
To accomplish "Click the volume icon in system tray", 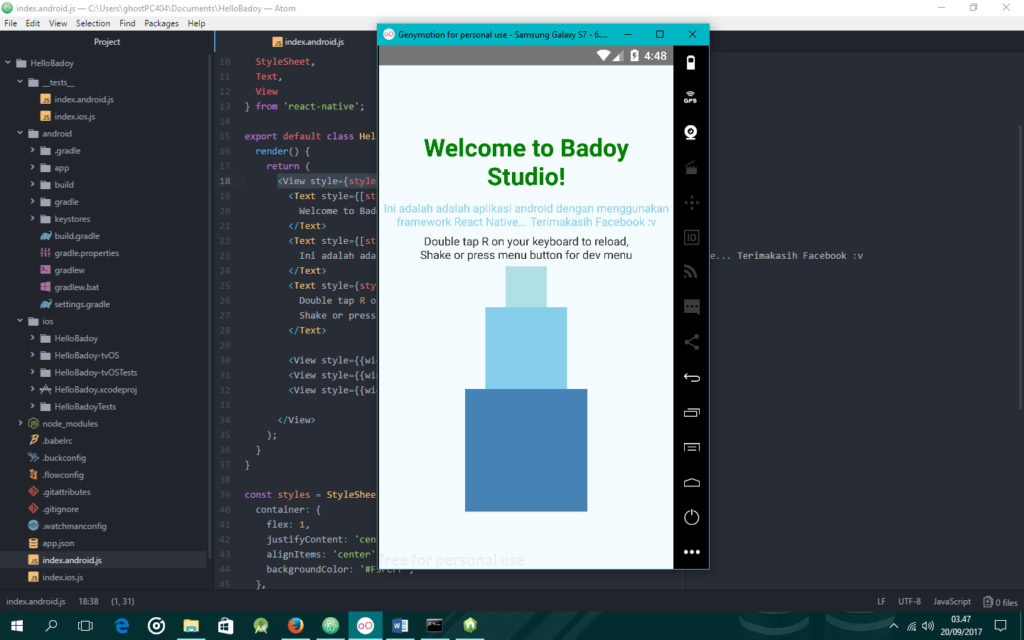I will click(x=927, y=626).
